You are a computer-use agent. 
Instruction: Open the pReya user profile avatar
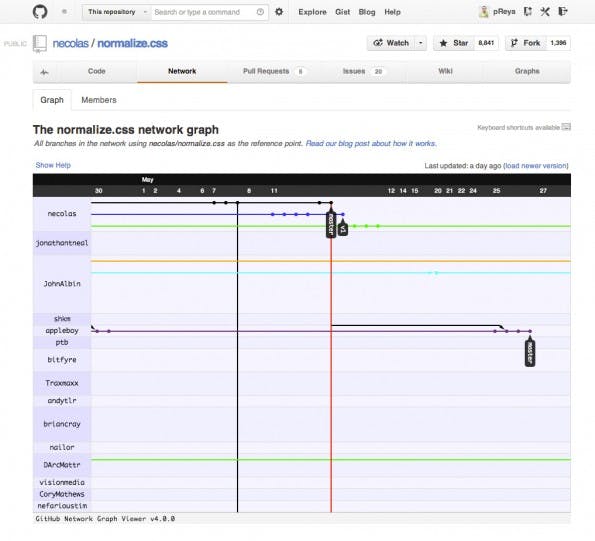tap(484, 12)
